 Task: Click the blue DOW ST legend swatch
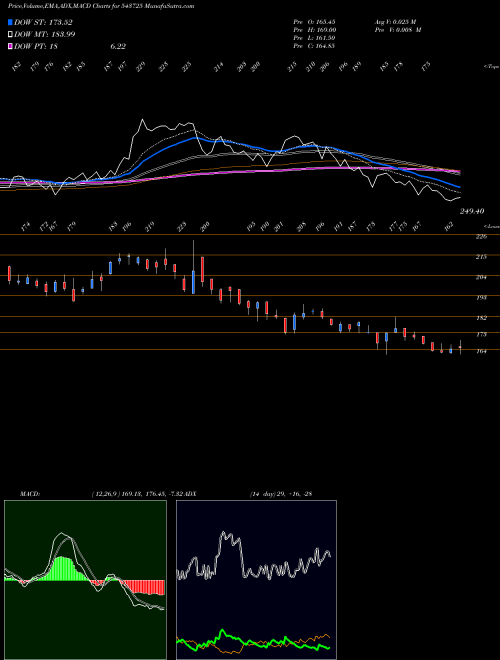(11, 22)
